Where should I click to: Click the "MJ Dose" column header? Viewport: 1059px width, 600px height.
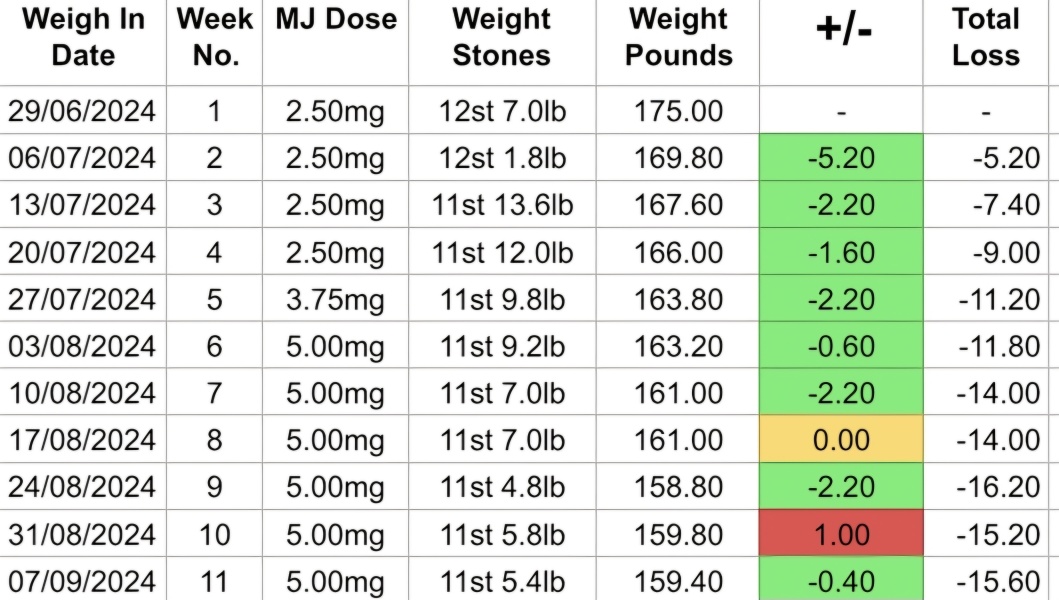[x=336, y=20]
